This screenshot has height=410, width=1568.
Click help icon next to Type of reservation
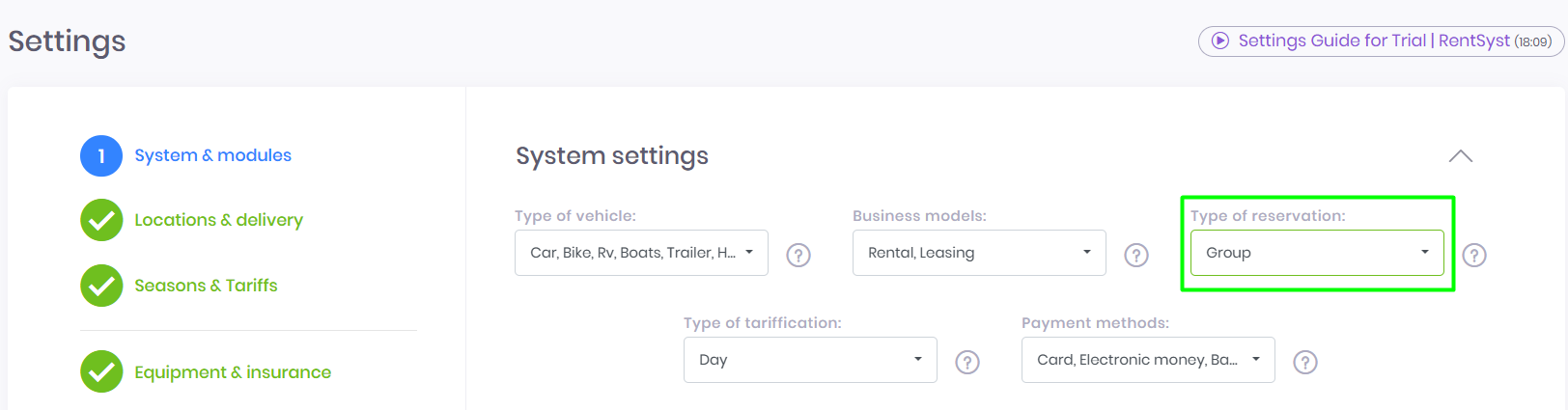pyautogui.click(x=1474, y=255)
